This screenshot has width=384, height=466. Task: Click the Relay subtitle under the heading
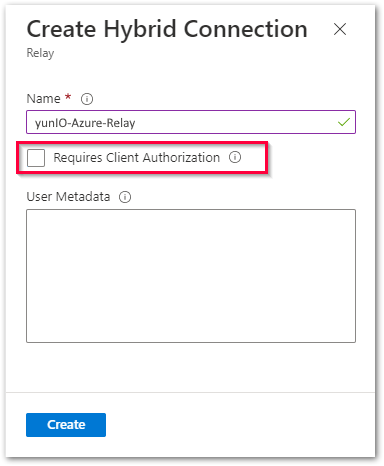coord(40,53)
